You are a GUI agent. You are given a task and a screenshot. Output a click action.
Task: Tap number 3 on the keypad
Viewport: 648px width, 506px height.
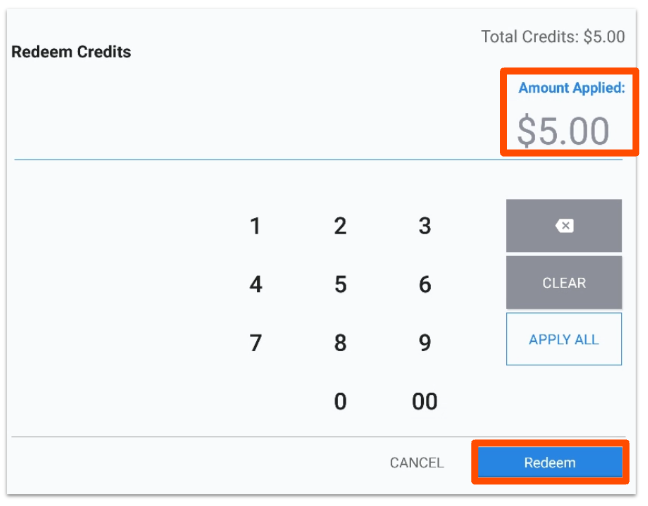point(425,227)
